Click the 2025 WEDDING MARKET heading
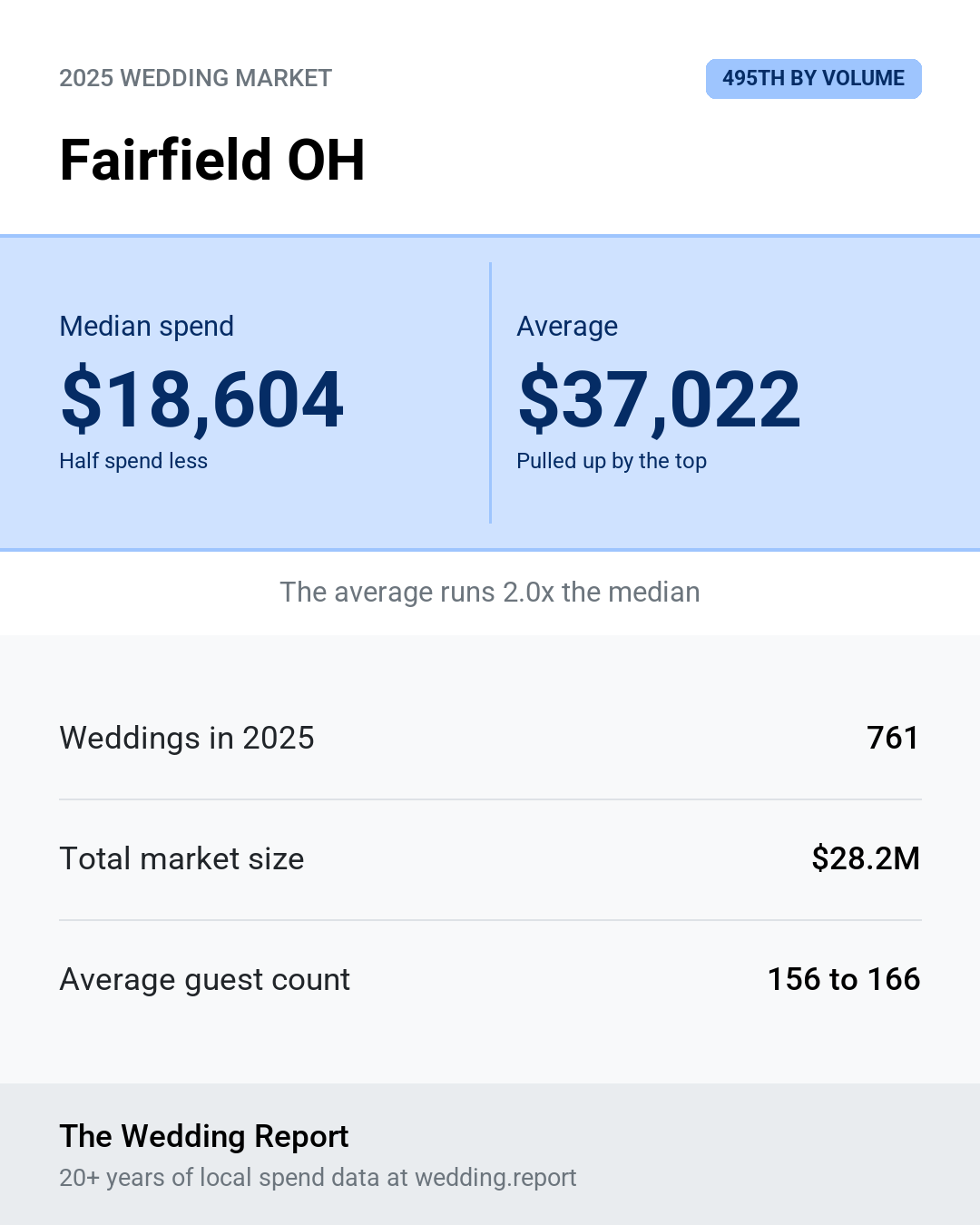Screen dimensions: 980x1225 tap(196, 78)
